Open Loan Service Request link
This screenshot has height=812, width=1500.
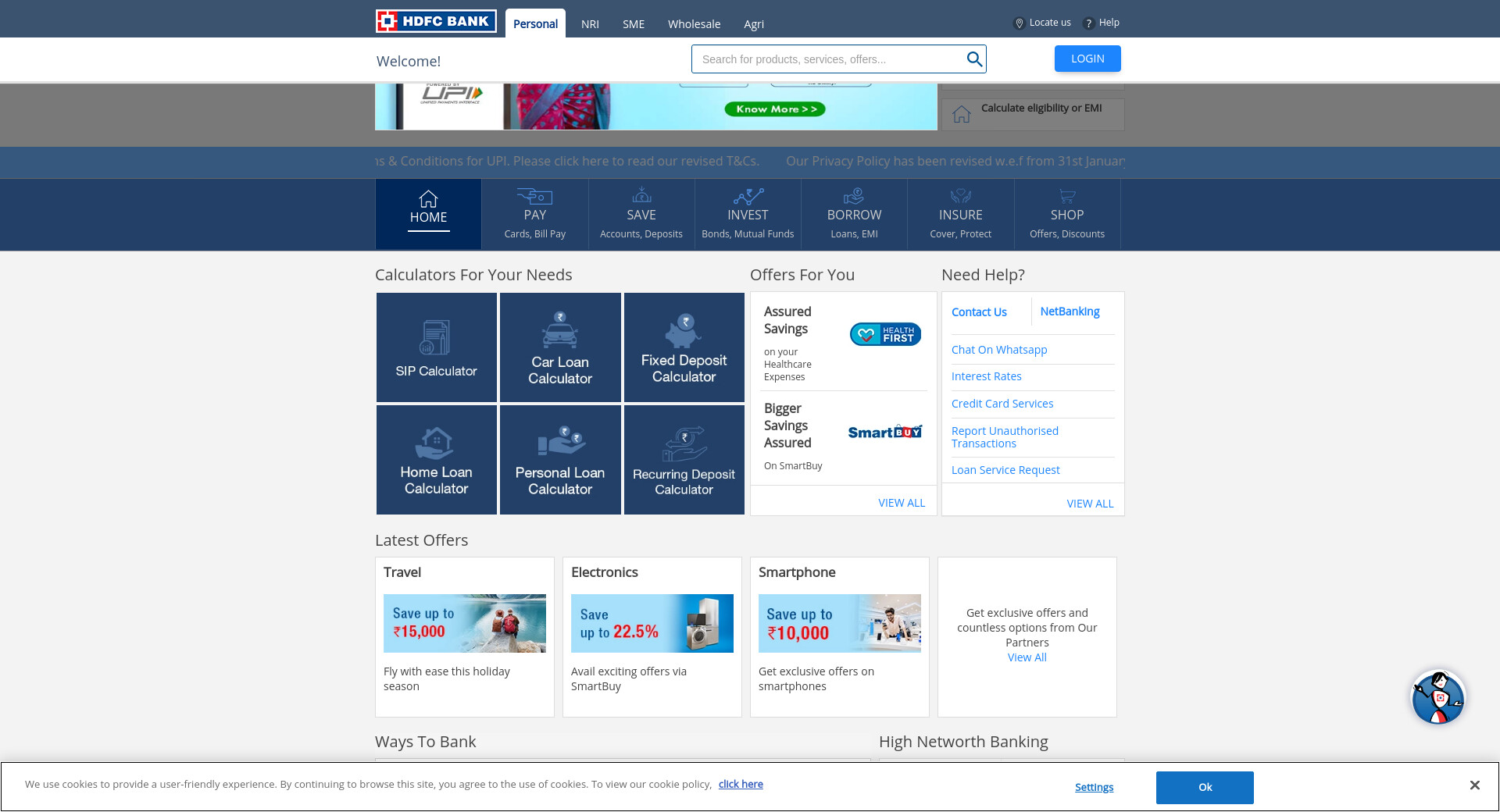tap(1005, 470)
